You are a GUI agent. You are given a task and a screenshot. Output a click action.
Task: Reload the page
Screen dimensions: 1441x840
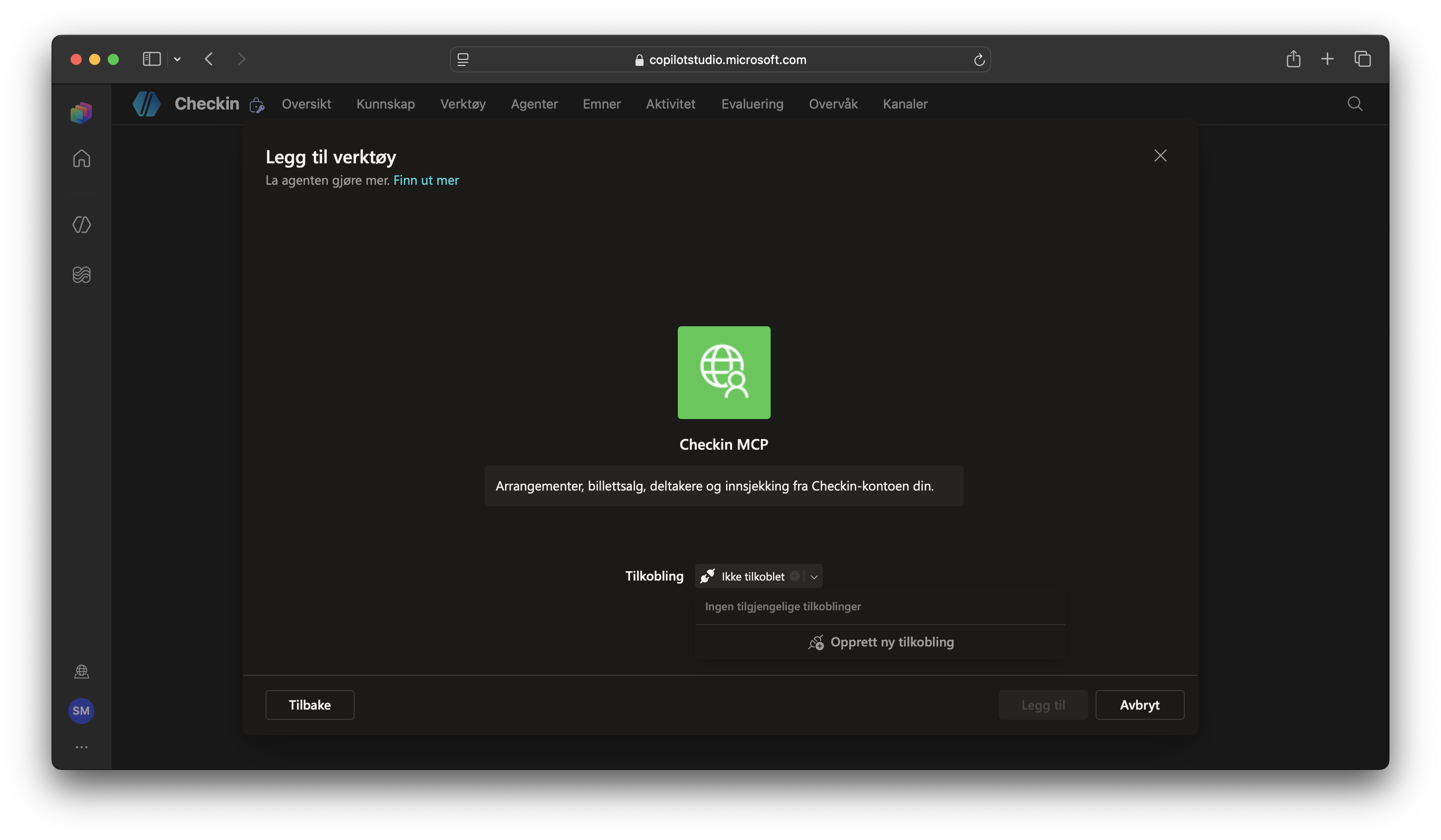[979, 59]
